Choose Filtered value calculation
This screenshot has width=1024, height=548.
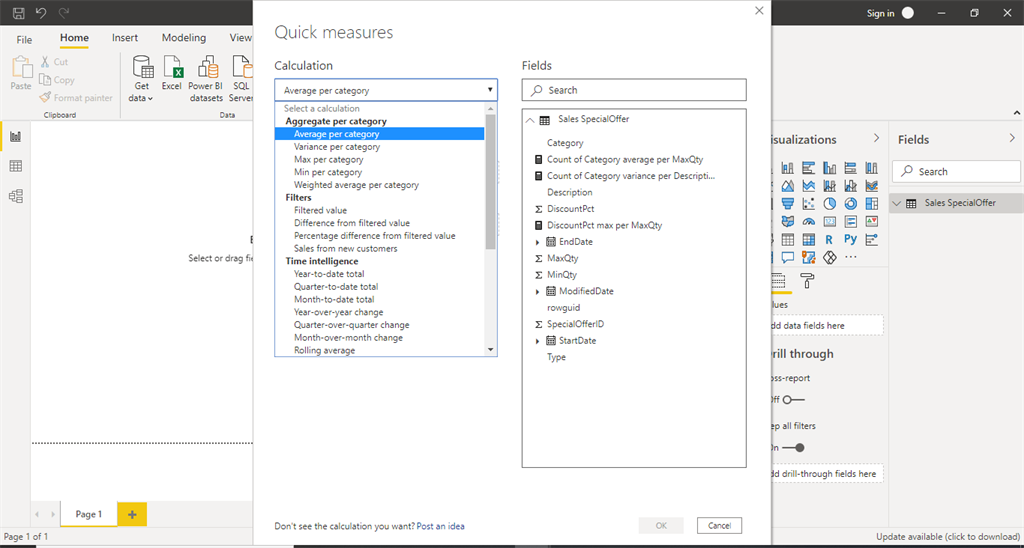click(x=321, y=210)
